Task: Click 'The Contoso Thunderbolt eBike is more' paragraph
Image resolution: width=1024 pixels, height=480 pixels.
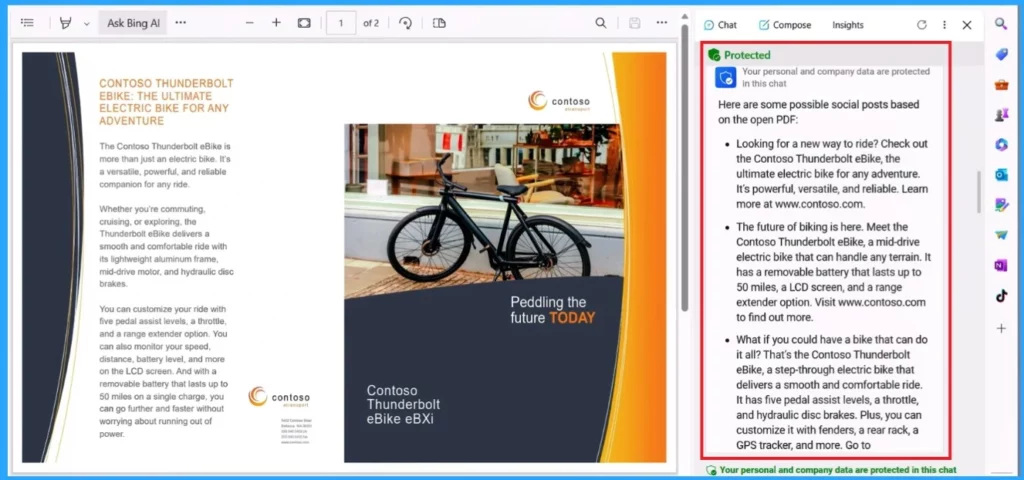Action: (x=165, y=165)
